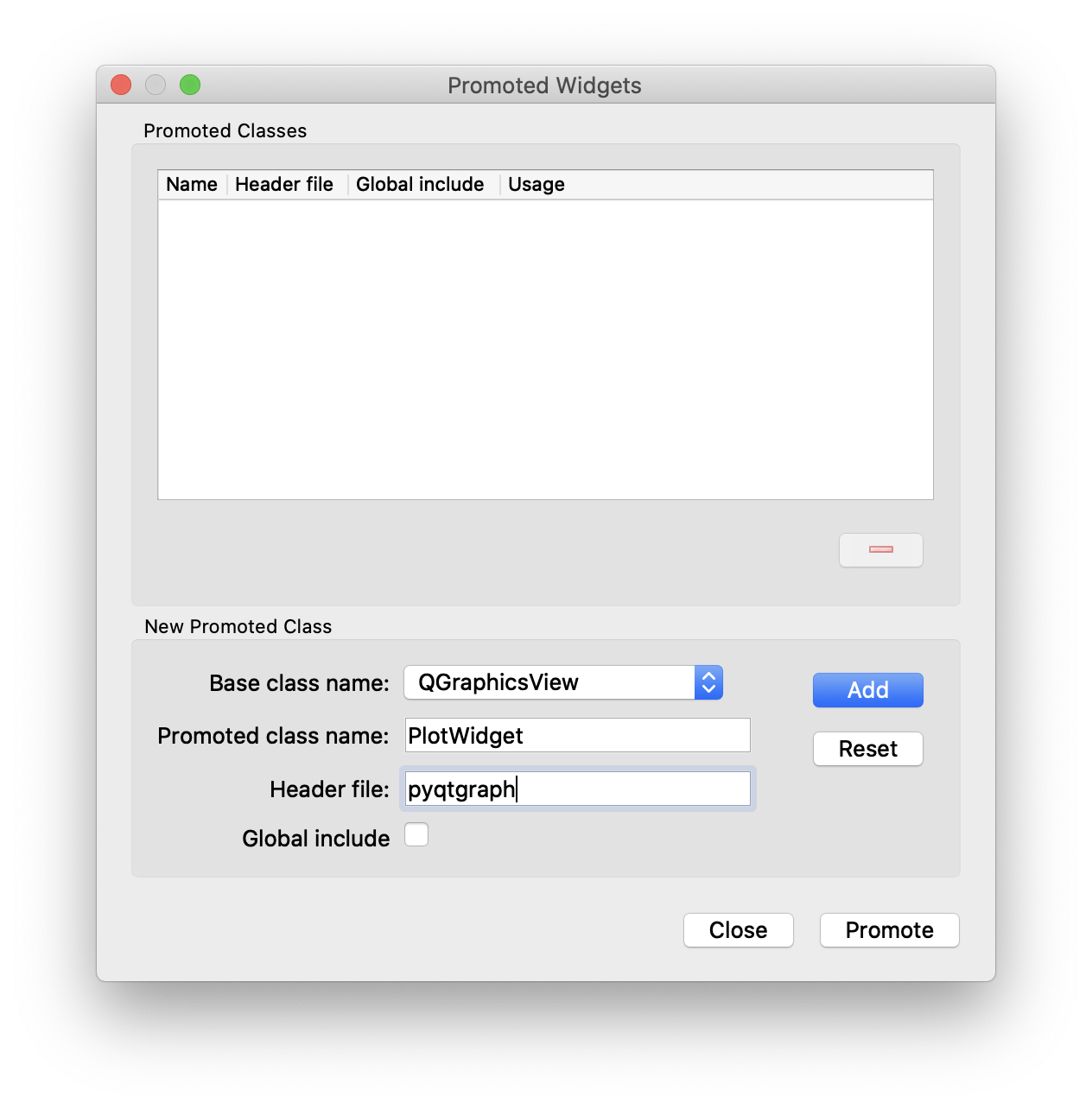Click the Reset button

click(867, 749)
